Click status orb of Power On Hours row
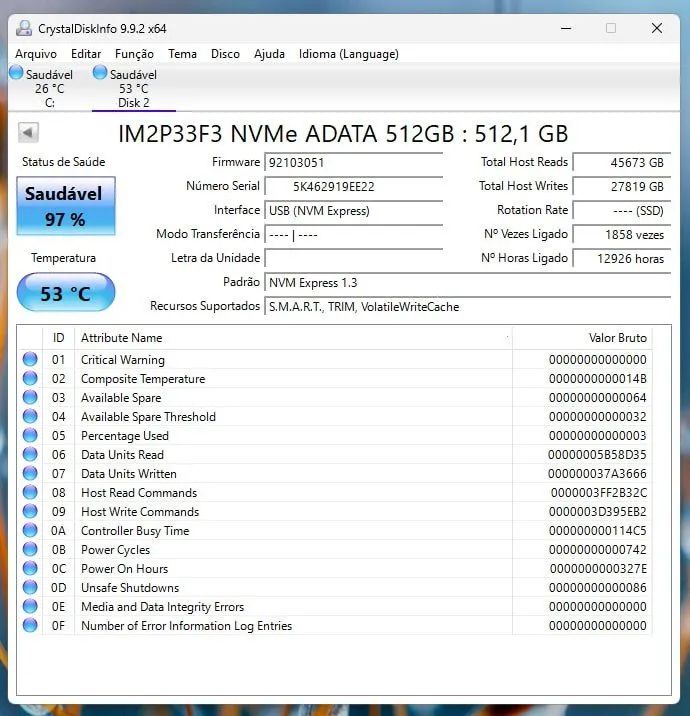690x716 pixels. tap(30, 569)
